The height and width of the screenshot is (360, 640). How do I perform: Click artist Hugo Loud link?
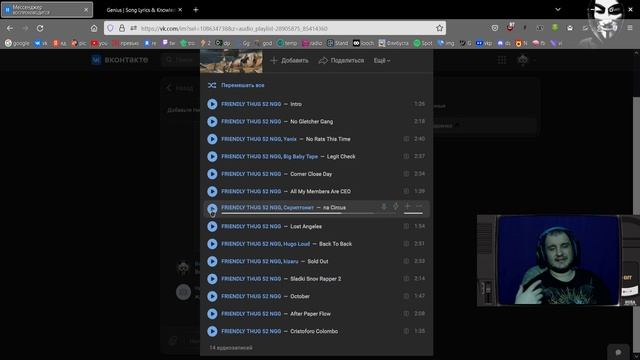297,244
